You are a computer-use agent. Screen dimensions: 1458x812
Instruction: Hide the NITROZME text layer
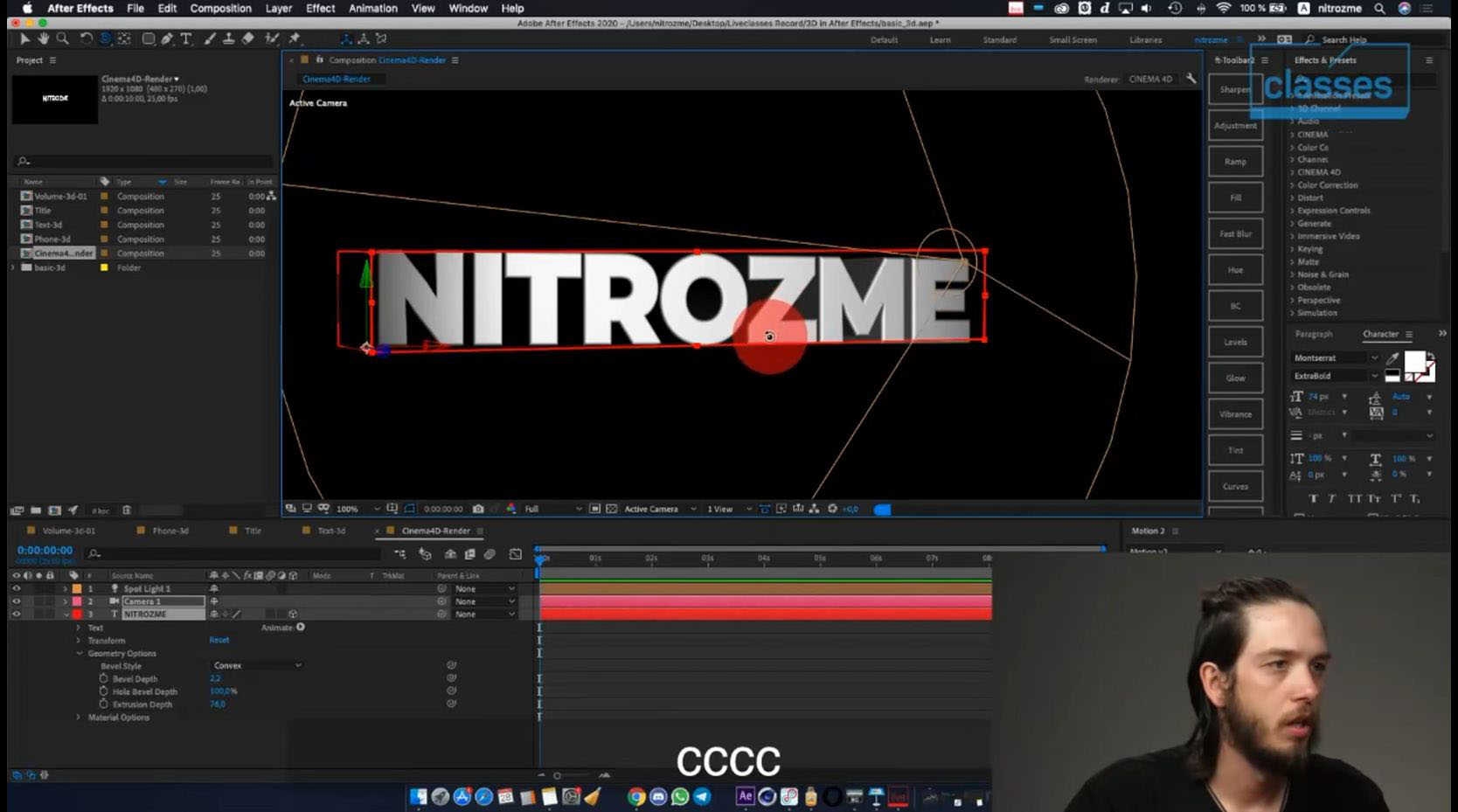[16, 614]
